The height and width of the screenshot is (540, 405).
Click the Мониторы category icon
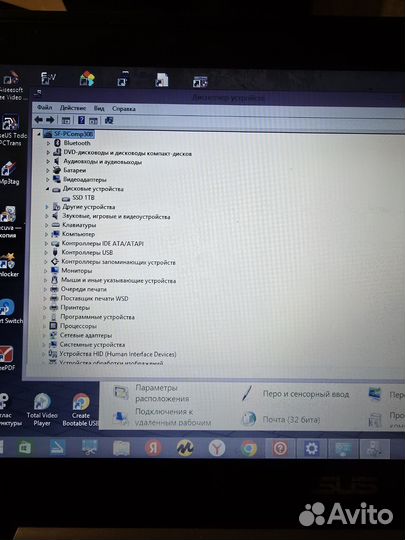(55, 270)
